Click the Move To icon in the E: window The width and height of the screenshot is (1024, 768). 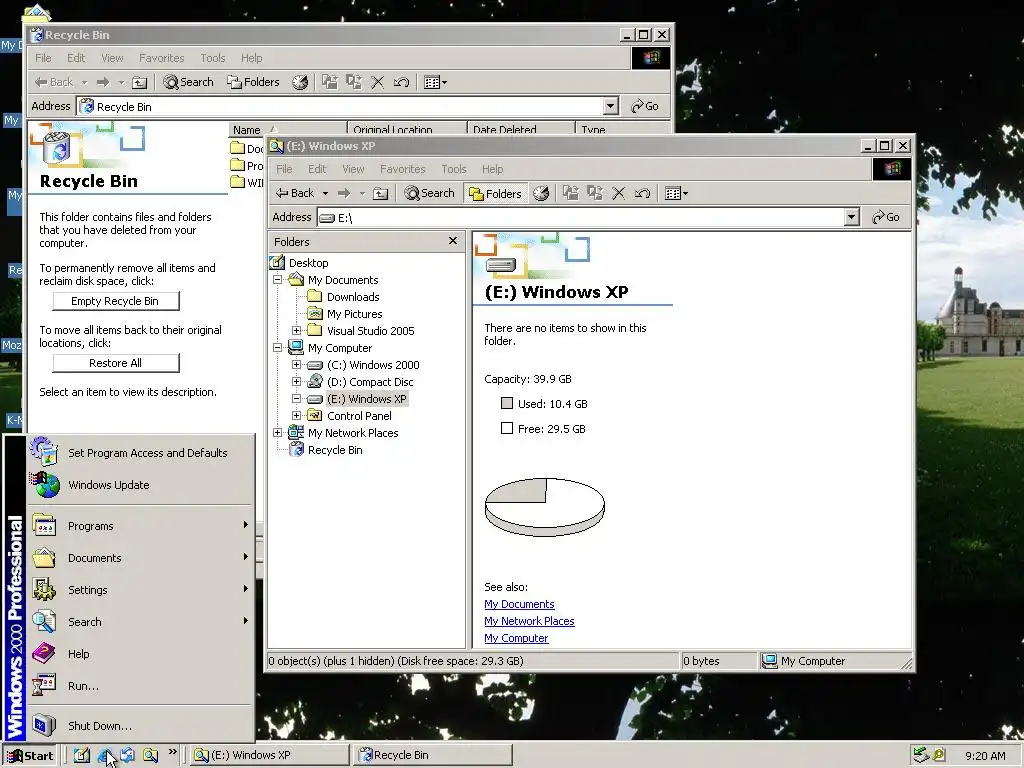pos(571,193)
